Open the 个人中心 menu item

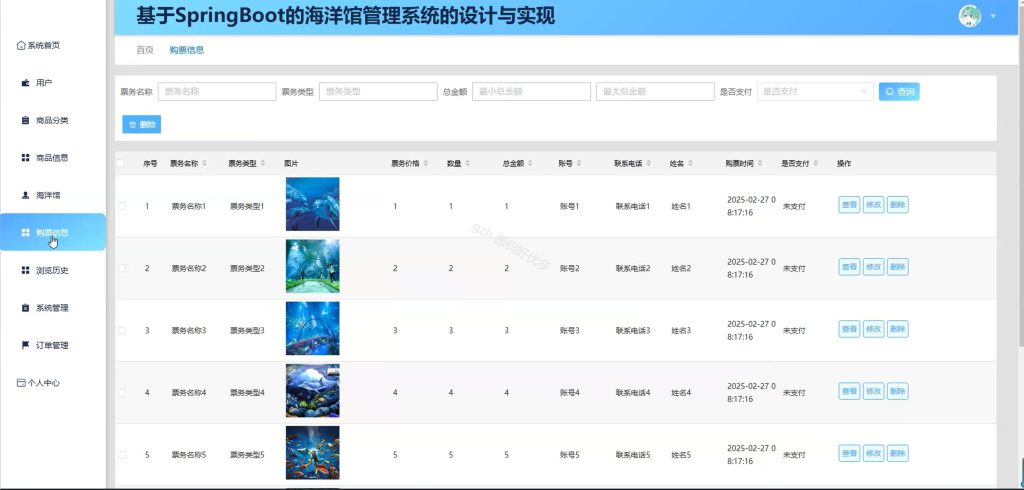[x=53, y=383]
